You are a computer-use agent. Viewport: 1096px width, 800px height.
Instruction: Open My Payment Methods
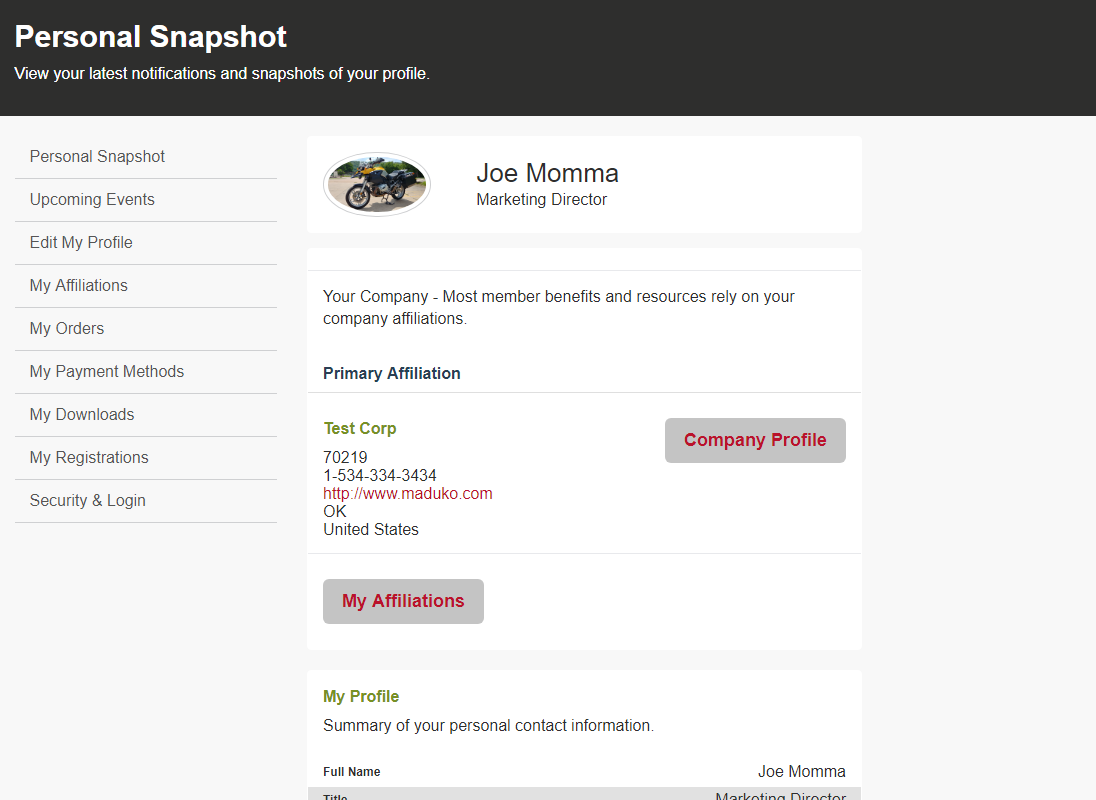pyautogui.click(x=107, y=371)
